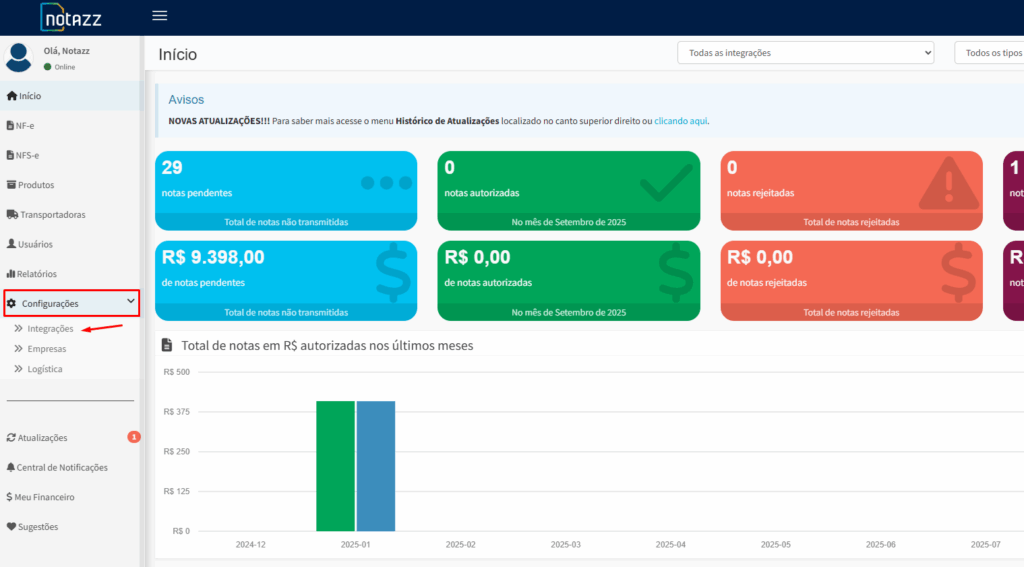Click the warning triangle on notas rejeitadas card

pyautogui.click(x=948, y=185)
